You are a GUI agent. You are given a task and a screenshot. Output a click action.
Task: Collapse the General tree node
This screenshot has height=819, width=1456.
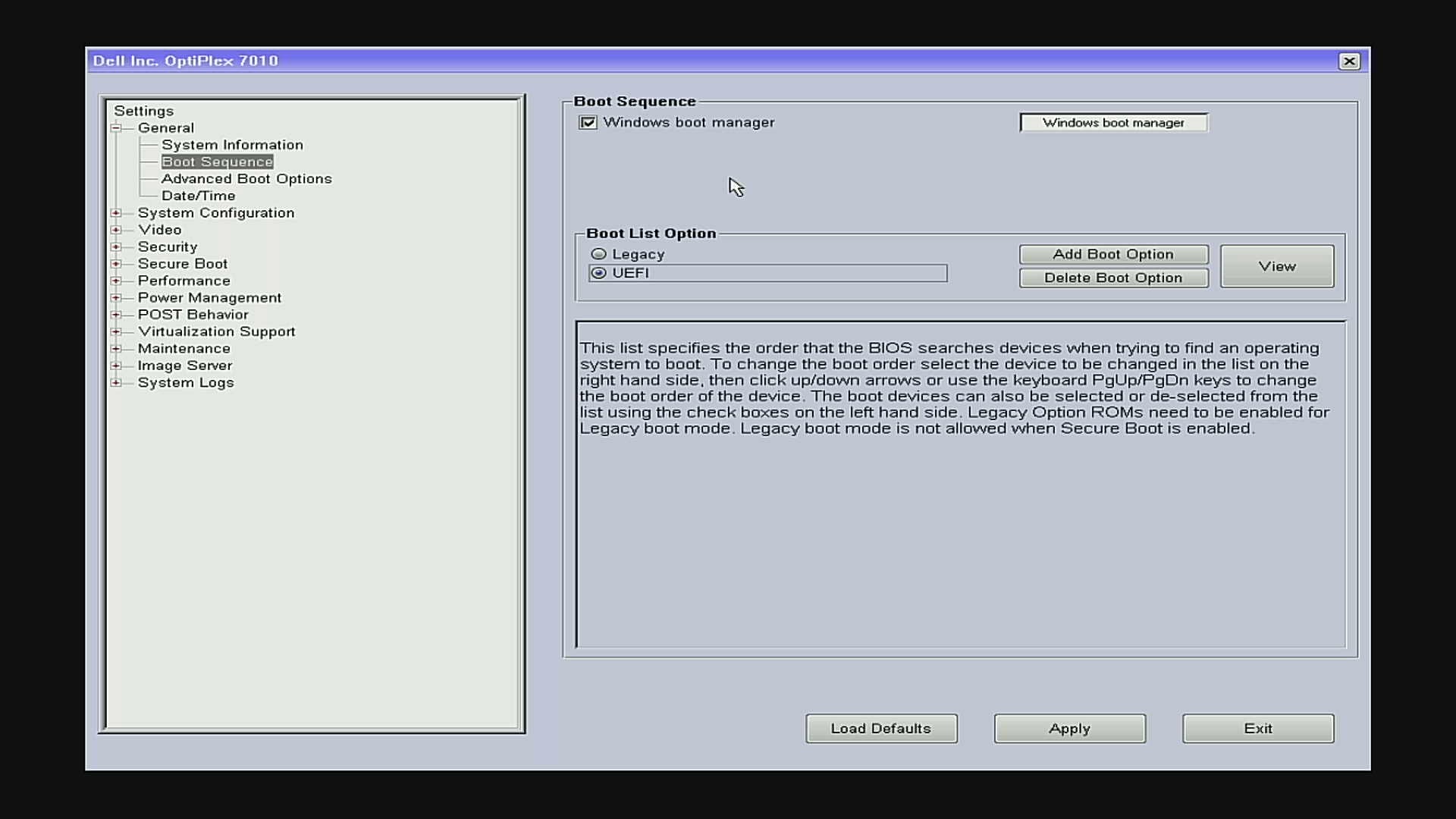tap(116, 128)
